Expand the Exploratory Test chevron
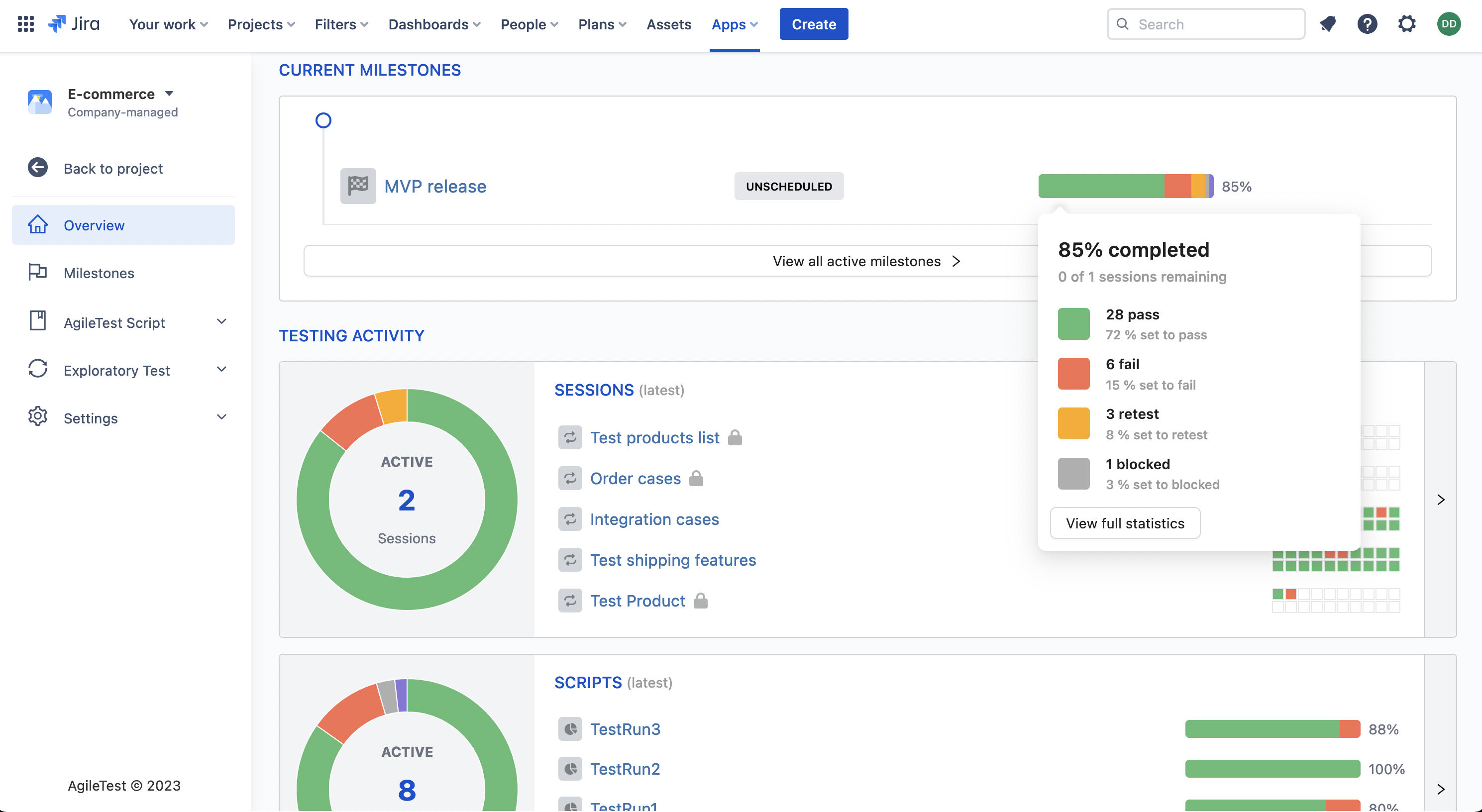This screenshot has height=812, width=1482. click(x=221, y=370)
